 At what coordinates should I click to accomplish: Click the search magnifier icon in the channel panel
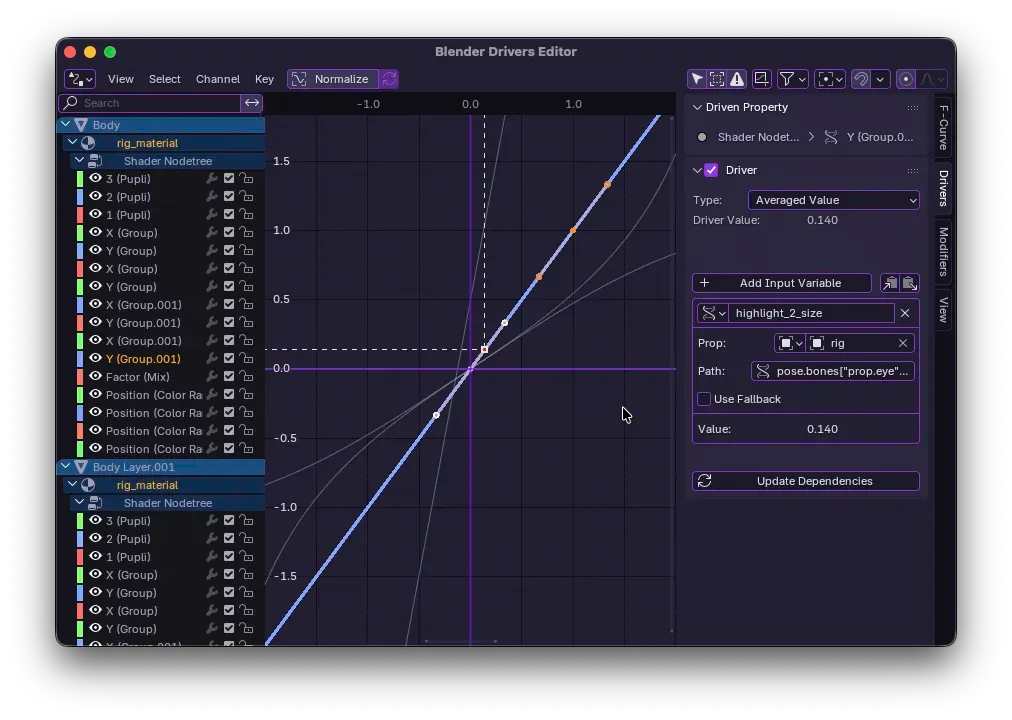pyautogui.click(x=70, y=103)
